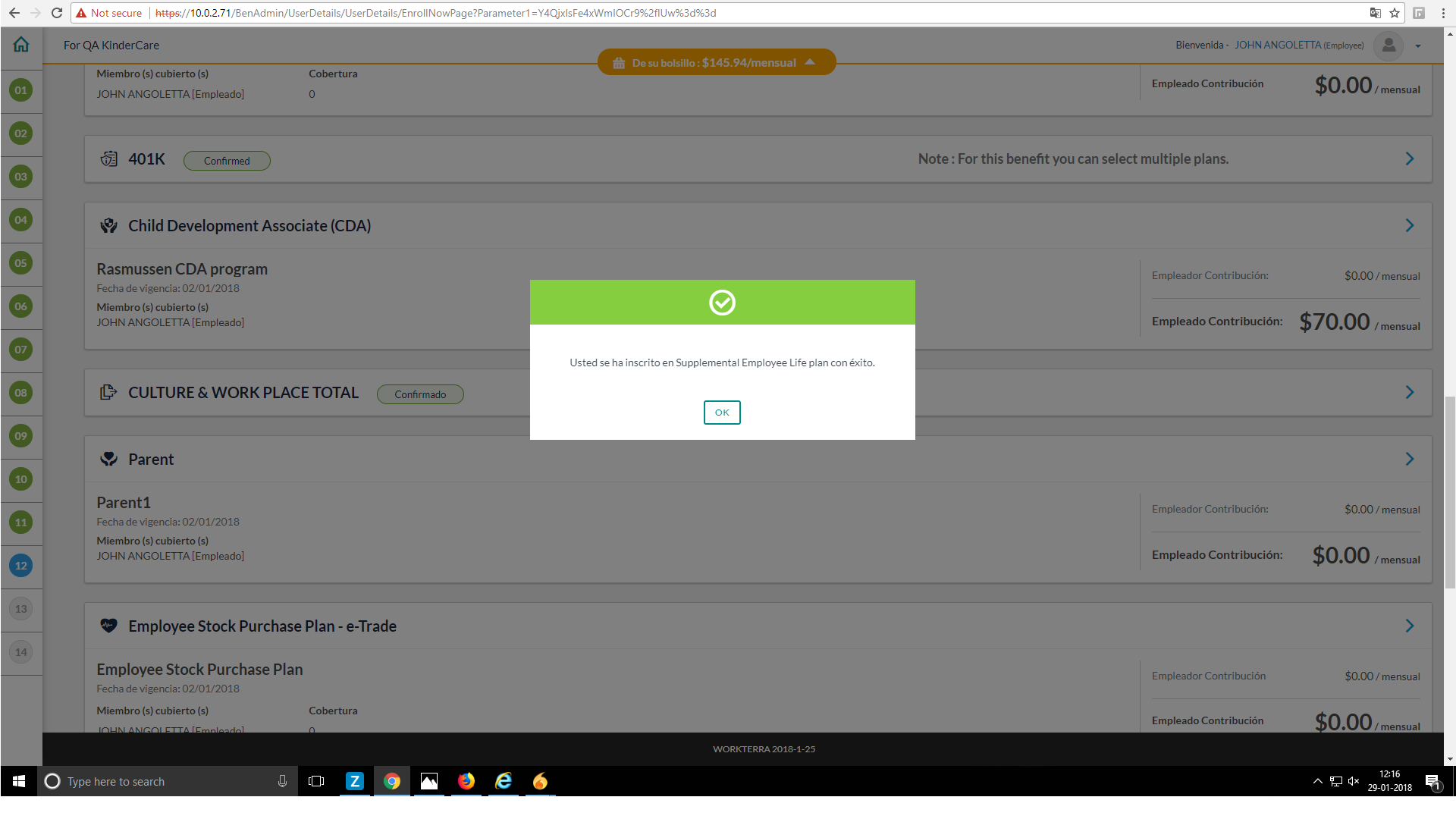Click the Culture & Work Place Total icon
The width and height of the screenshot is (1456, 819).
coord(108,392)
